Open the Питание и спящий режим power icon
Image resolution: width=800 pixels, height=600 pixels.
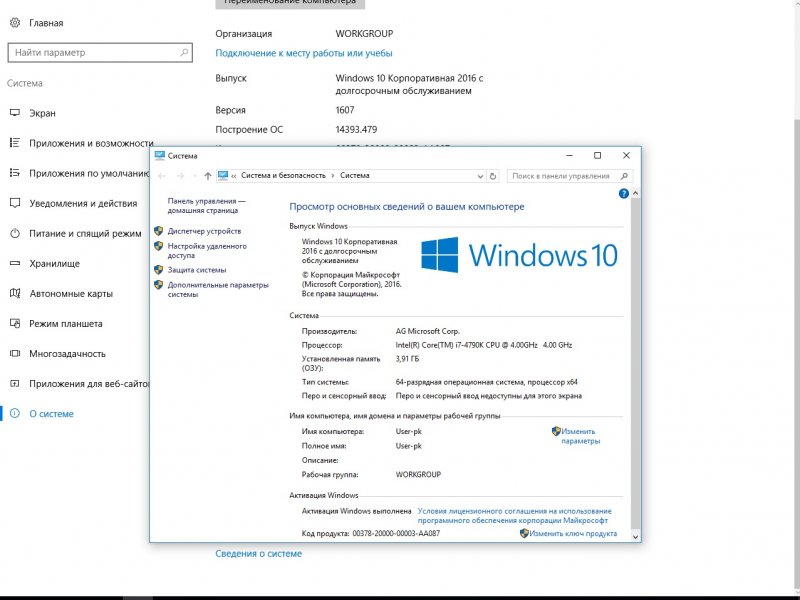click(x=15, y=233)
